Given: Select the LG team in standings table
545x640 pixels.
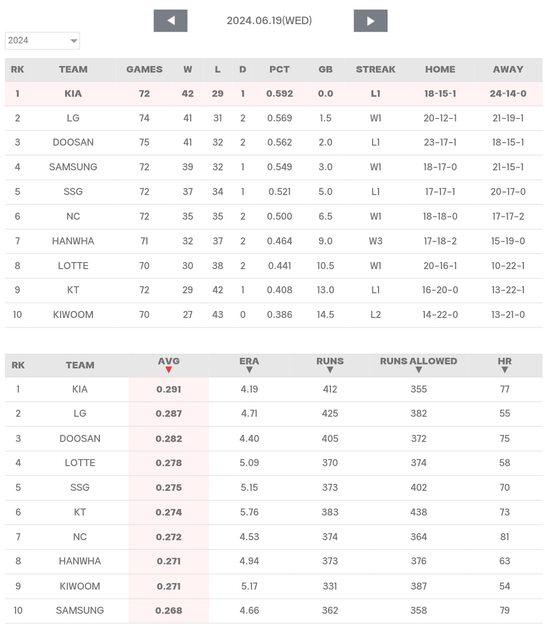Looking at the screenshot, I should pos(73,118).
